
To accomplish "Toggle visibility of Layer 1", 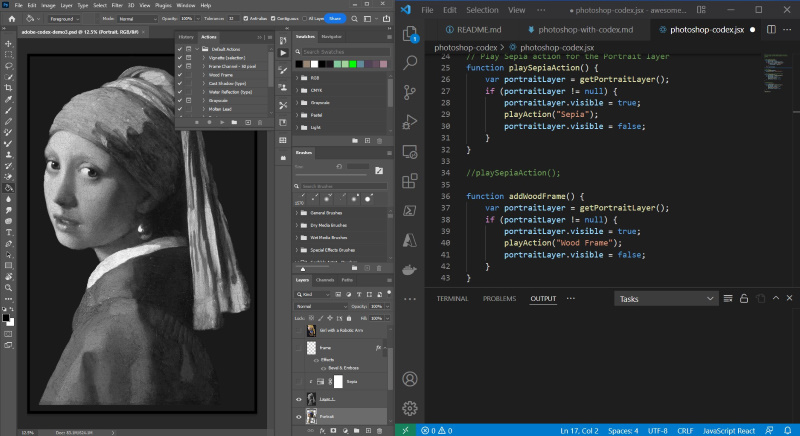I will [x=298, y=399].
